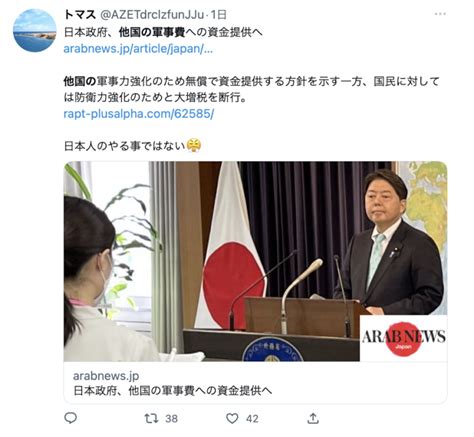
Task: Retweet using the arrows icon
Action: point(151,418)
